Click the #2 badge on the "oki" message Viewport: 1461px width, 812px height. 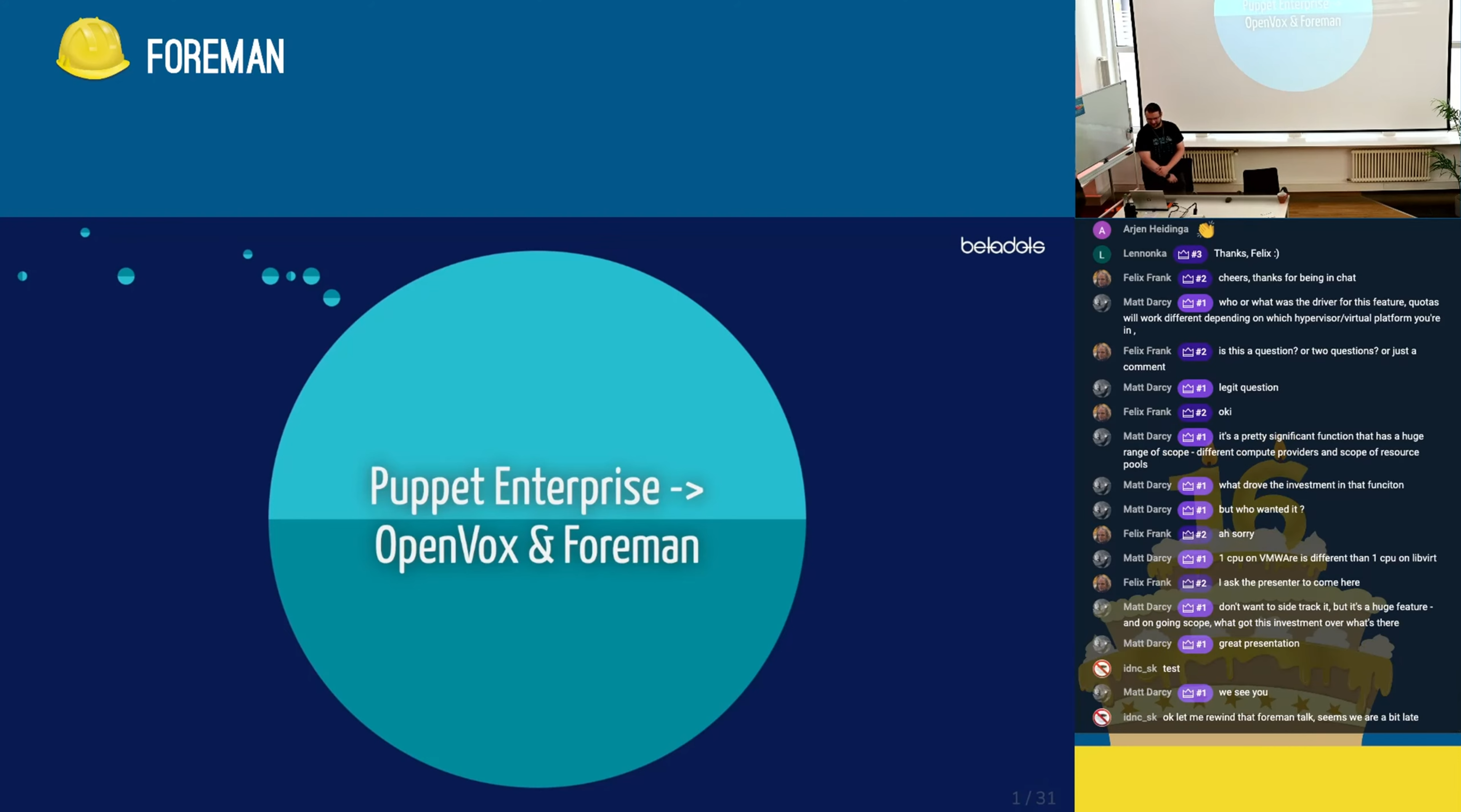tap(1194, 413)
